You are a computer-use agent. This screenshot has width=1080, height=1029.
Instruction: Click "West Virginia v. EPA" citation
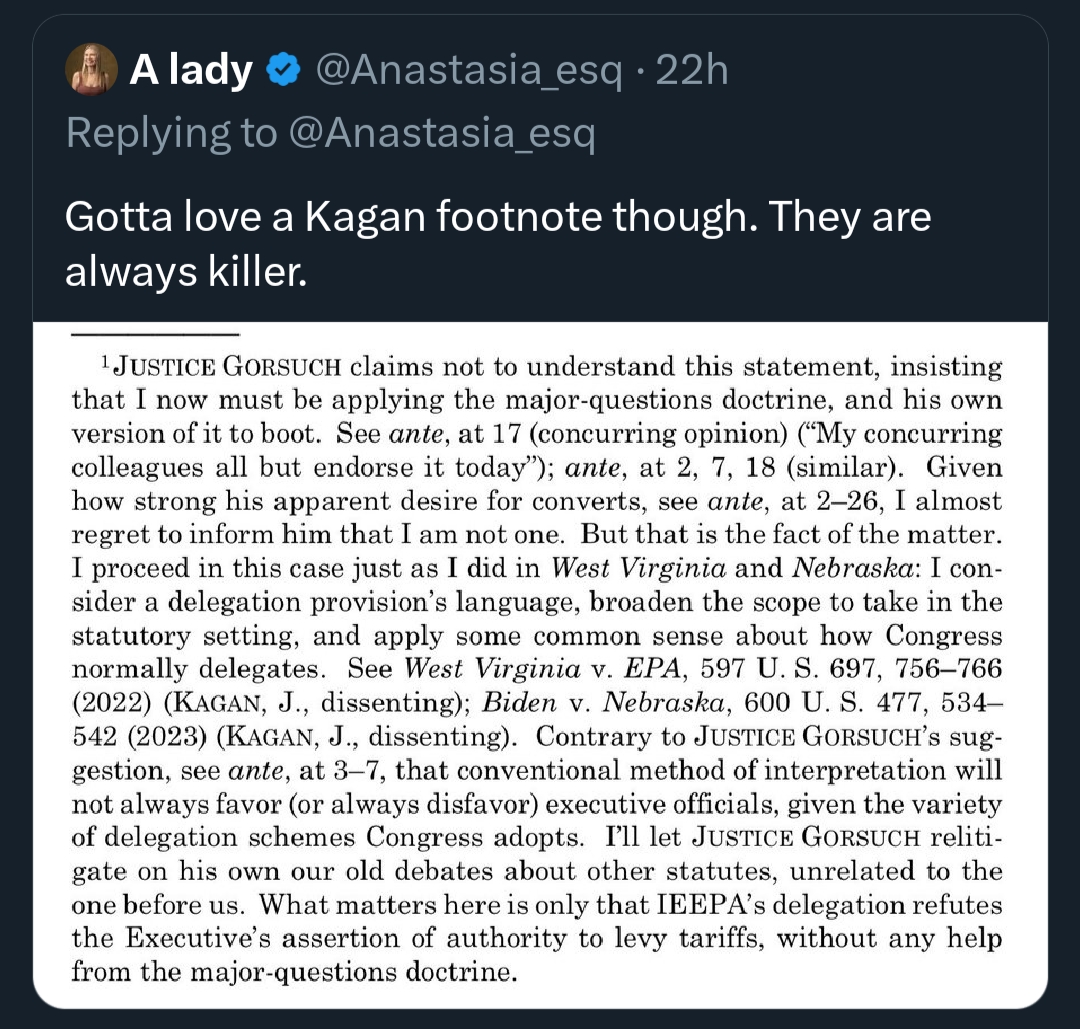pos(491,667)
